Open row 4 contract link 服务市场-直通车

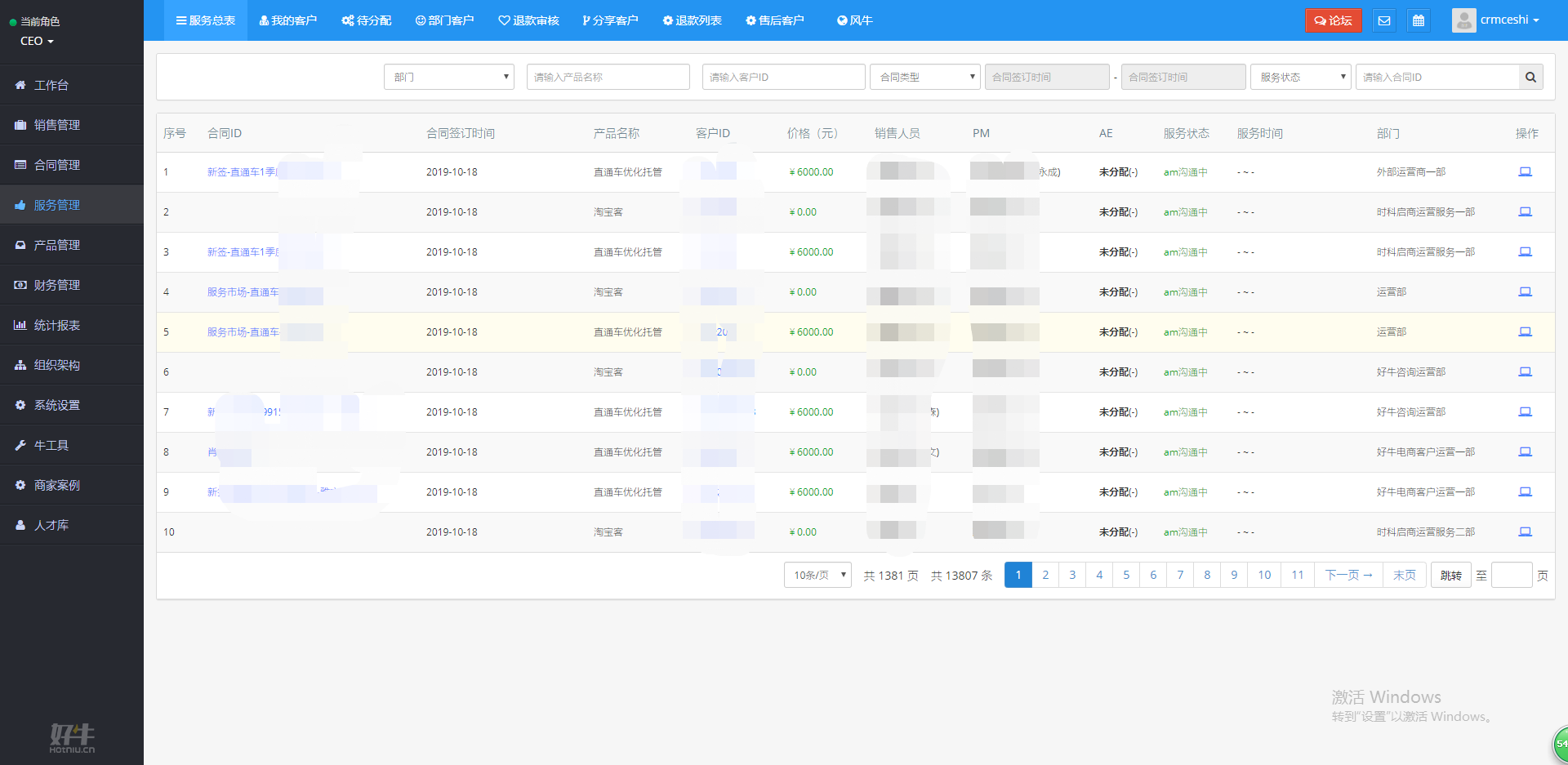[x=243, y=291]
